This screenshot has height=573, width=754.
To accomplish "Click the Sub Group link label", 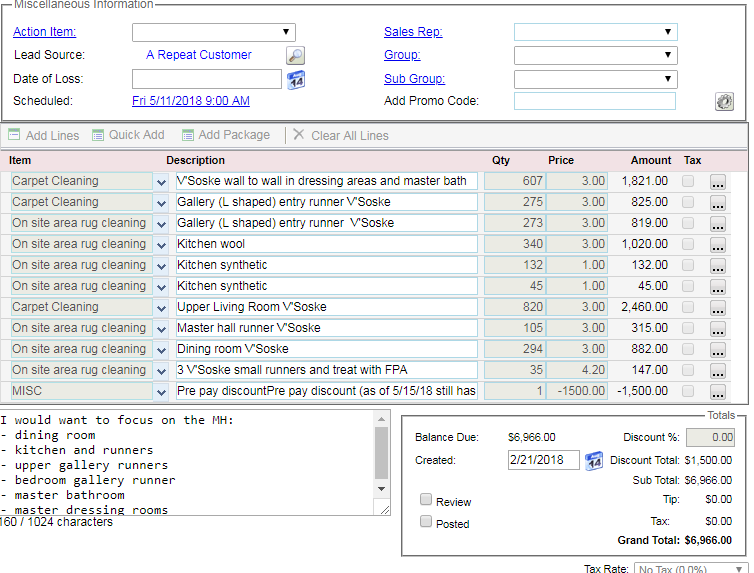I will (x=414, y=79).
